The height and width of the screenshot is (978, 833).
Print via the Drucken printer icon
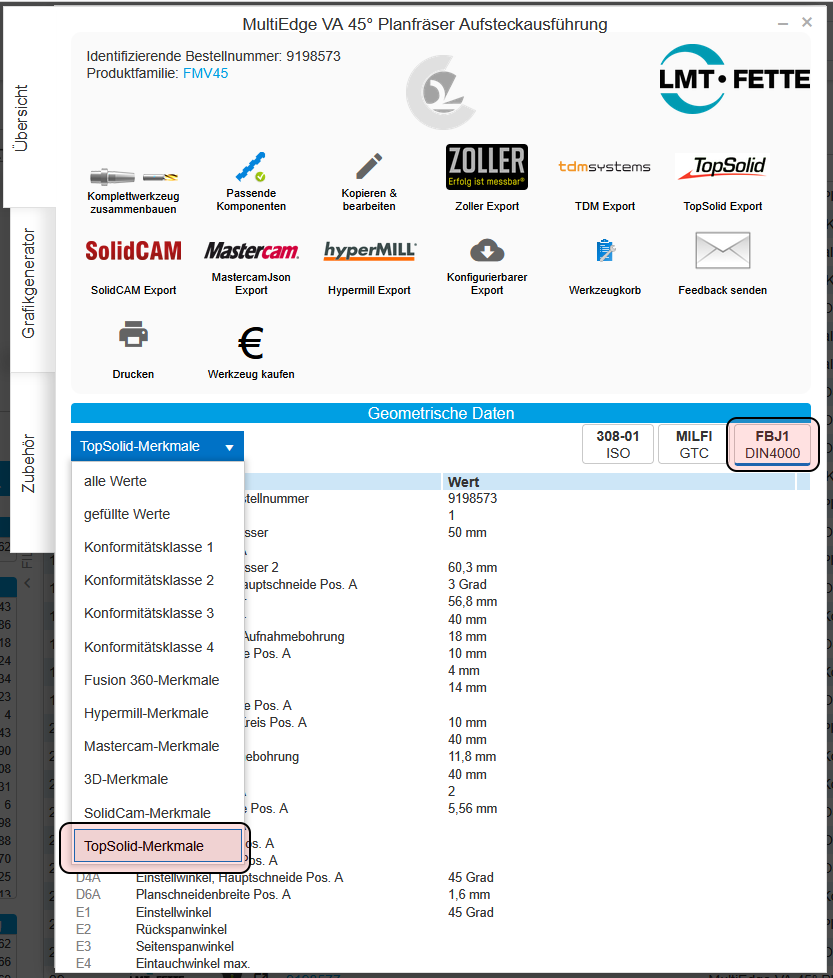click(x=133, y=334)
